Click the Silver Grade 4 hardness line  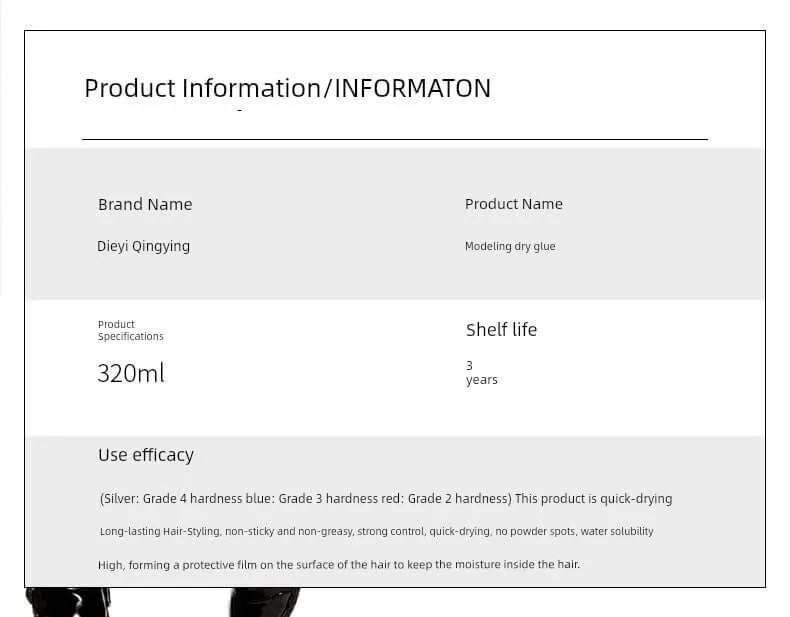click(386, 499)
